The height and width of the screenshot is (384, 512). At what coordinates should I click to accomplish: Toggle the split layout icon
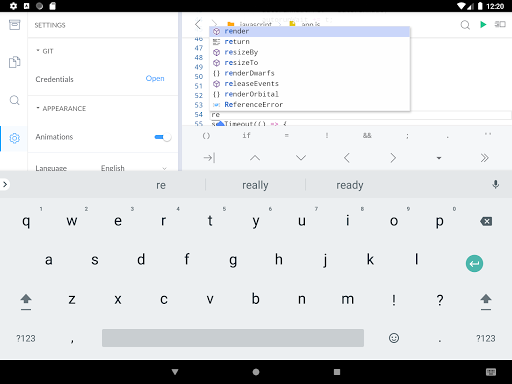point(500,24)
